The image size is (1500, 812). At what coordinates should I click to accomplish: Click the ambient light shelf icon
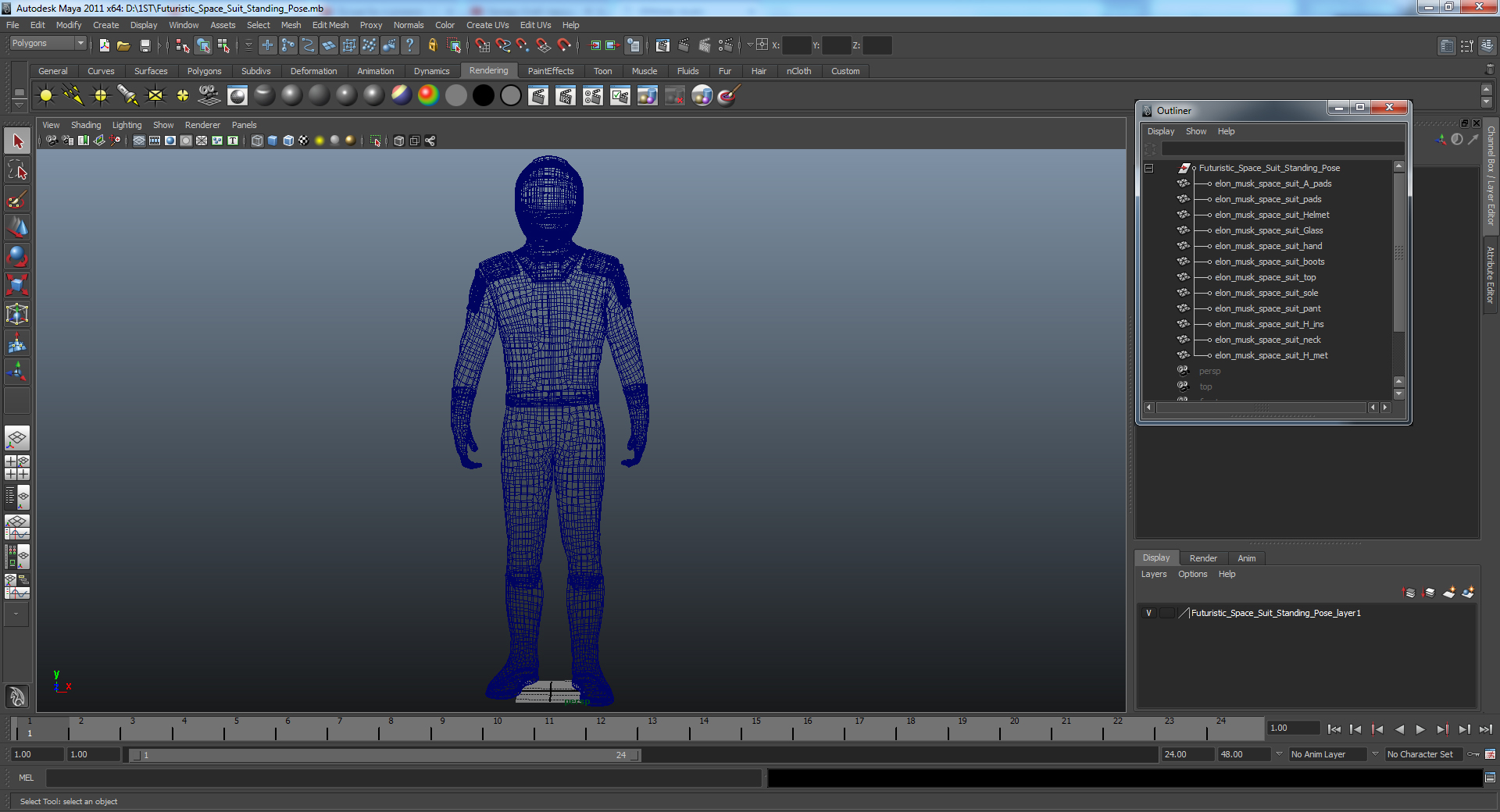click(46, 96)
